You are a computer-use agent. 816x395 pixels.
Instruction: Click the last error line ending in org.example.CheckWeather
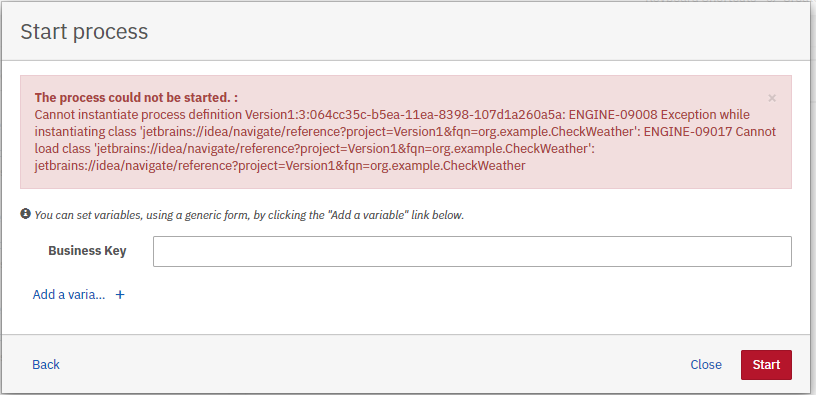(x=280, y=166)
